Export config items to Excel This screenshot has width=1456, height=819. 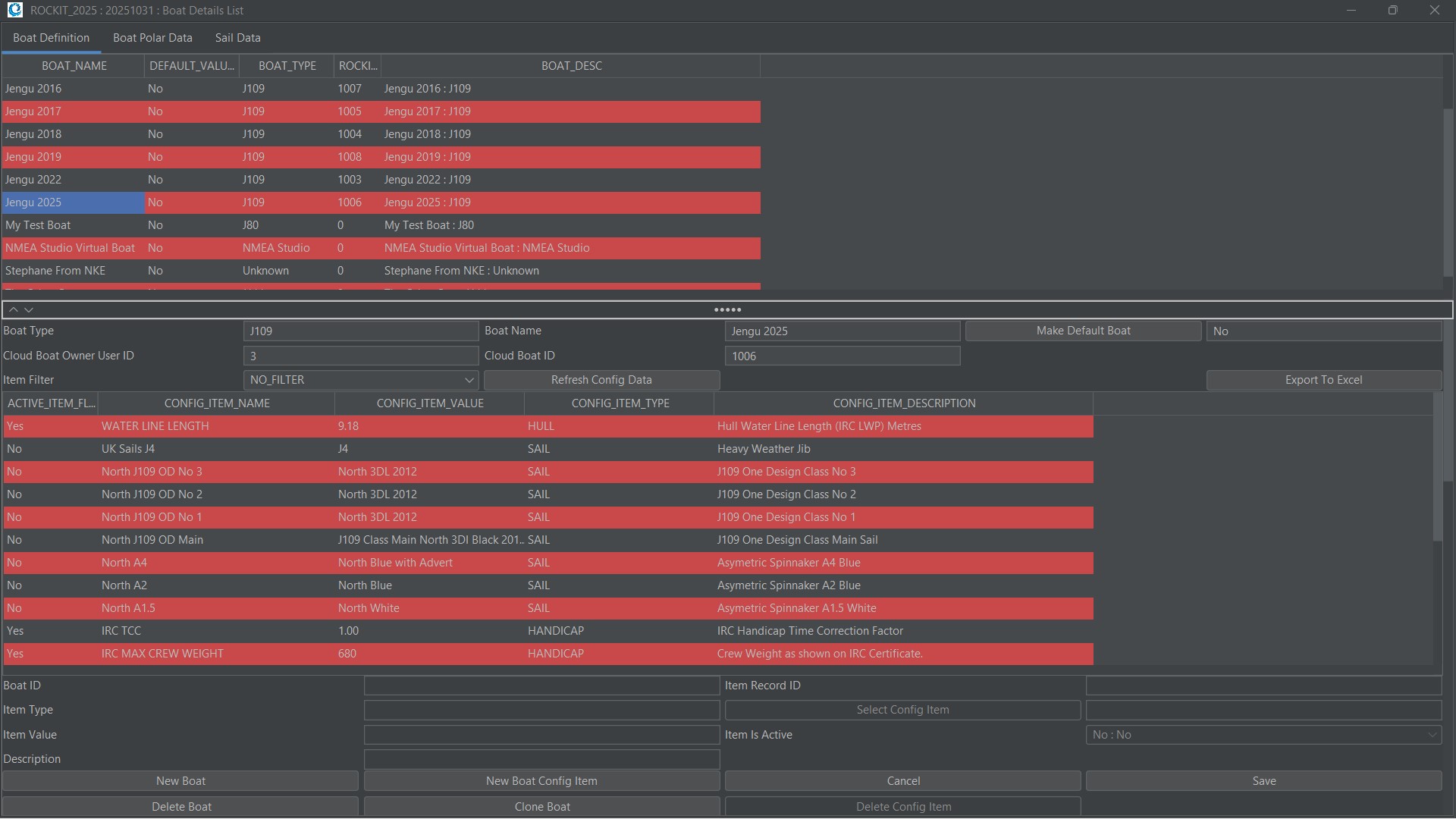[x=1323, y=380]
